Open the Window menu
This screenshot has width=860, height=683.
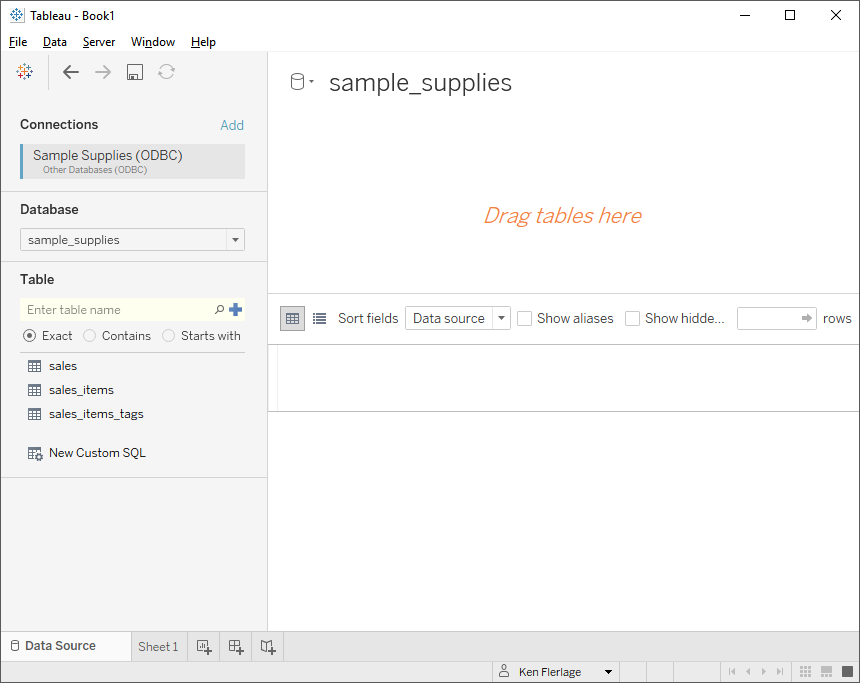click(x=152, y=42)
